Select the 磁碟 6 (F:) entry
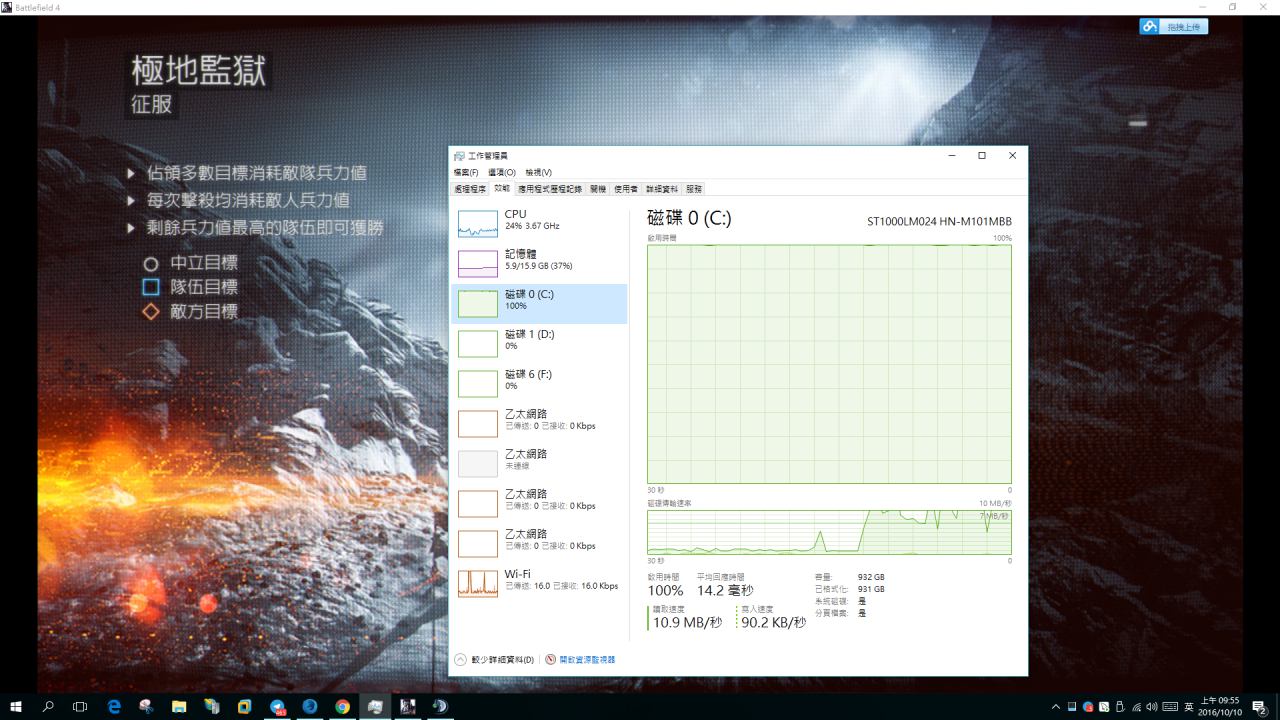The image size is (1280, 720). (x=540, y=384)
